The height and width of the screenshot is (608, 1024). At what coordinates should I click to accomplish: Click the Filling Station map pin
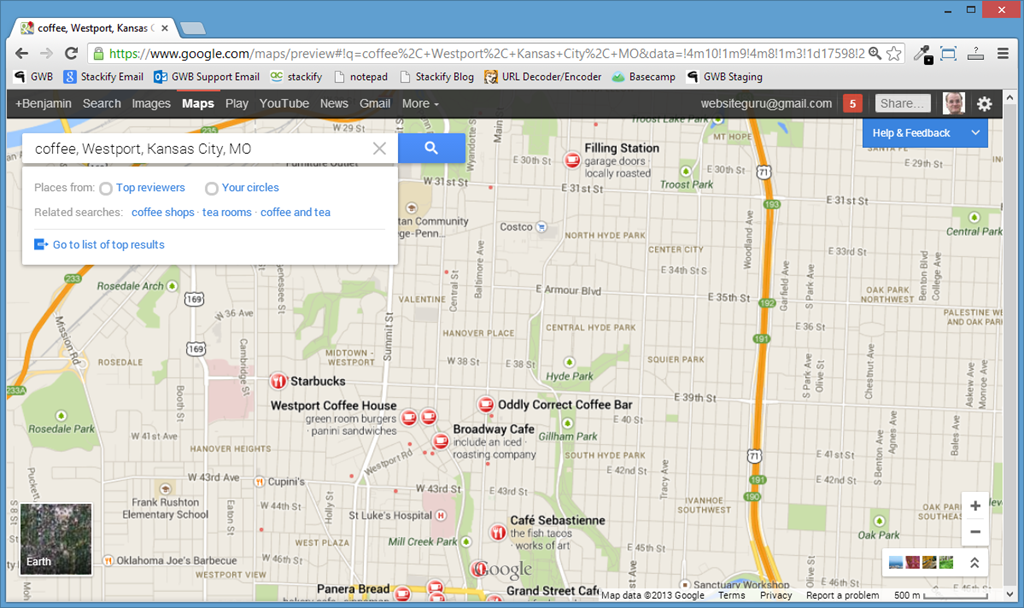point(572,159)
